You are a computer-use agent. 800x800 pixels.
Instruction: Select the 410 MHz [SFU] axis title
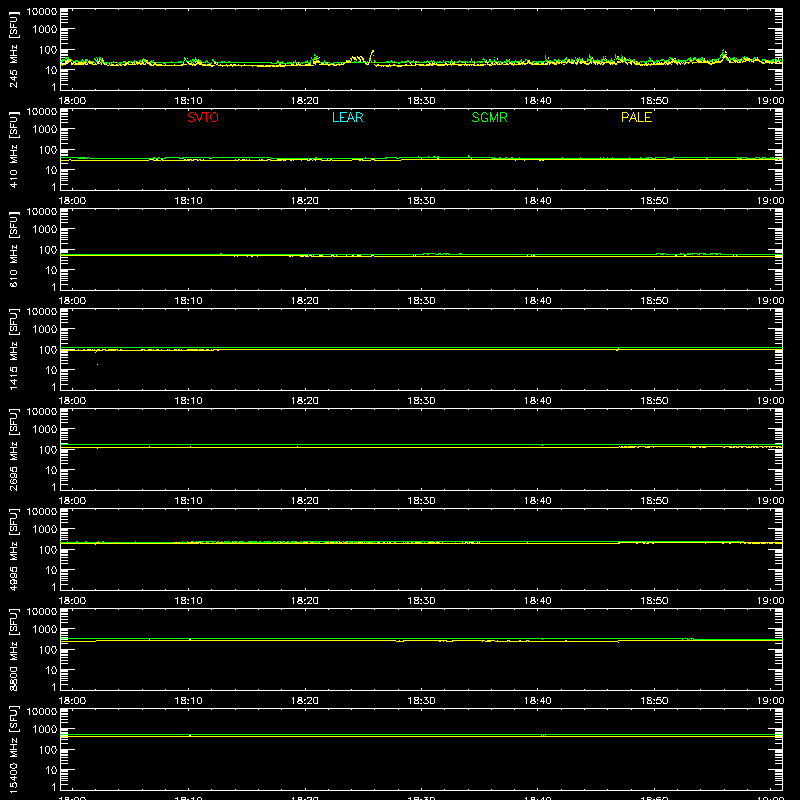(14, 149)
